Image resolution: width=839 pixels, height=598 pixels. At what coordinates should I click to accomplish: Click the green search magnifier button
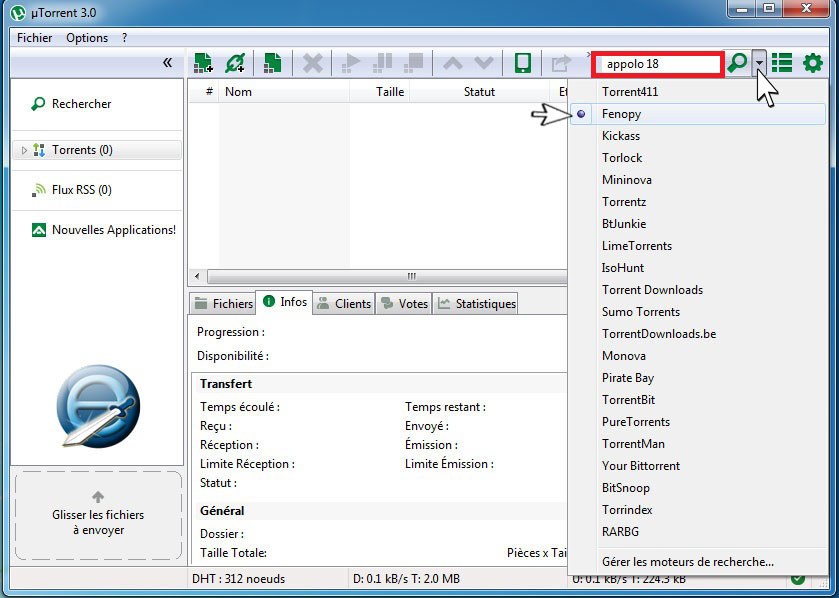tap(738, 63)
